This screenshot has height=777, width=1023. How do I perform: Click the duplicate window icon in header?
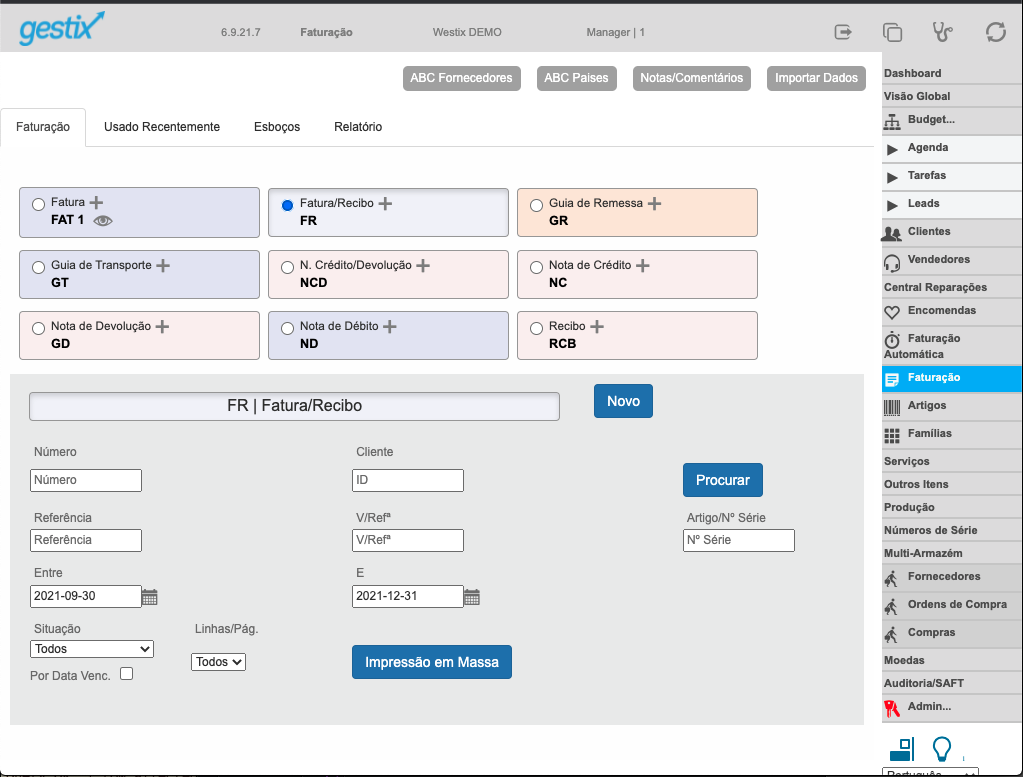(892, 32)
